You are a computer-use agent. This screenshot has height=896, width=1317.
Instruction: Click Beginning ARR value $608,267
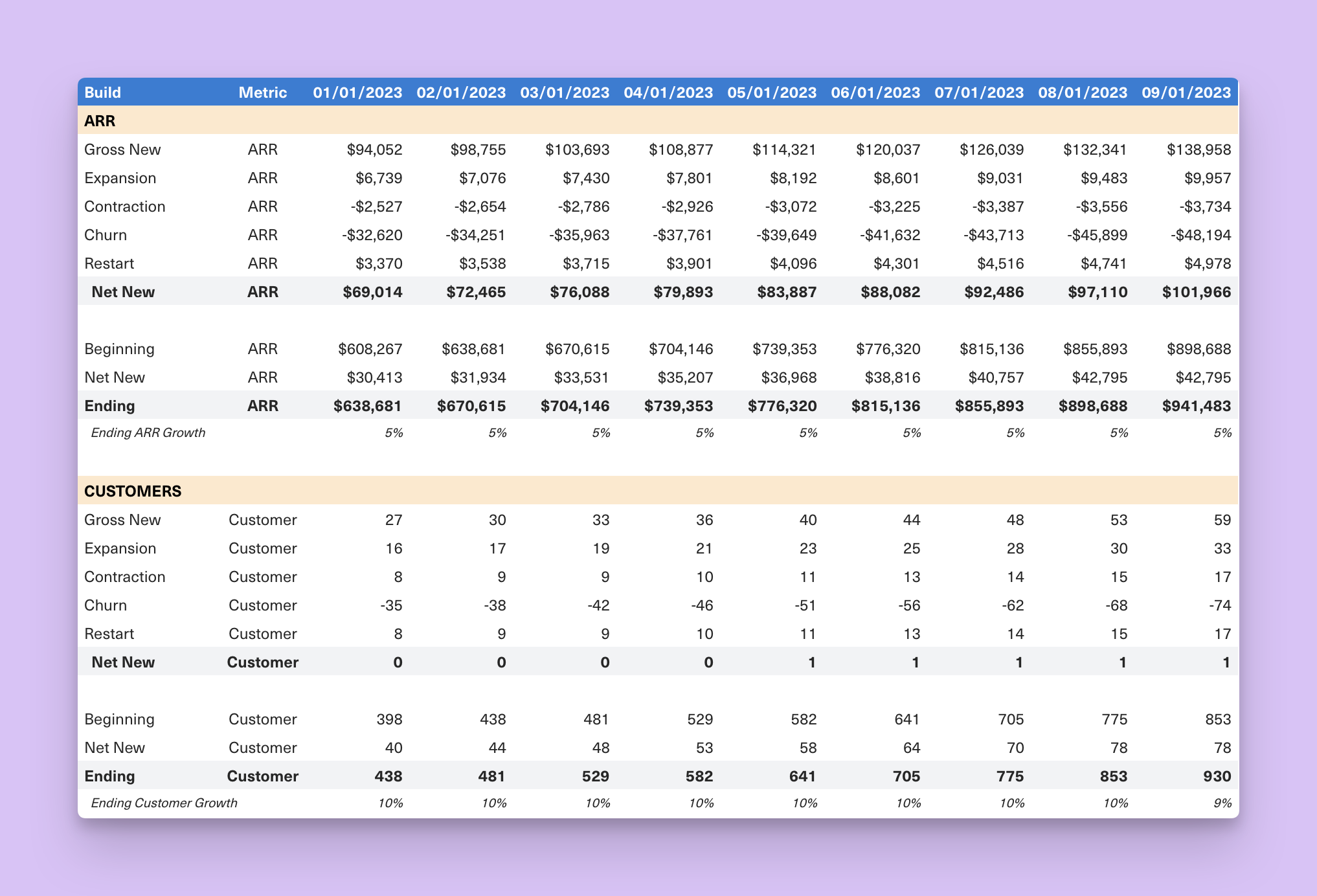pyautogui.click(x=370, y=349)
